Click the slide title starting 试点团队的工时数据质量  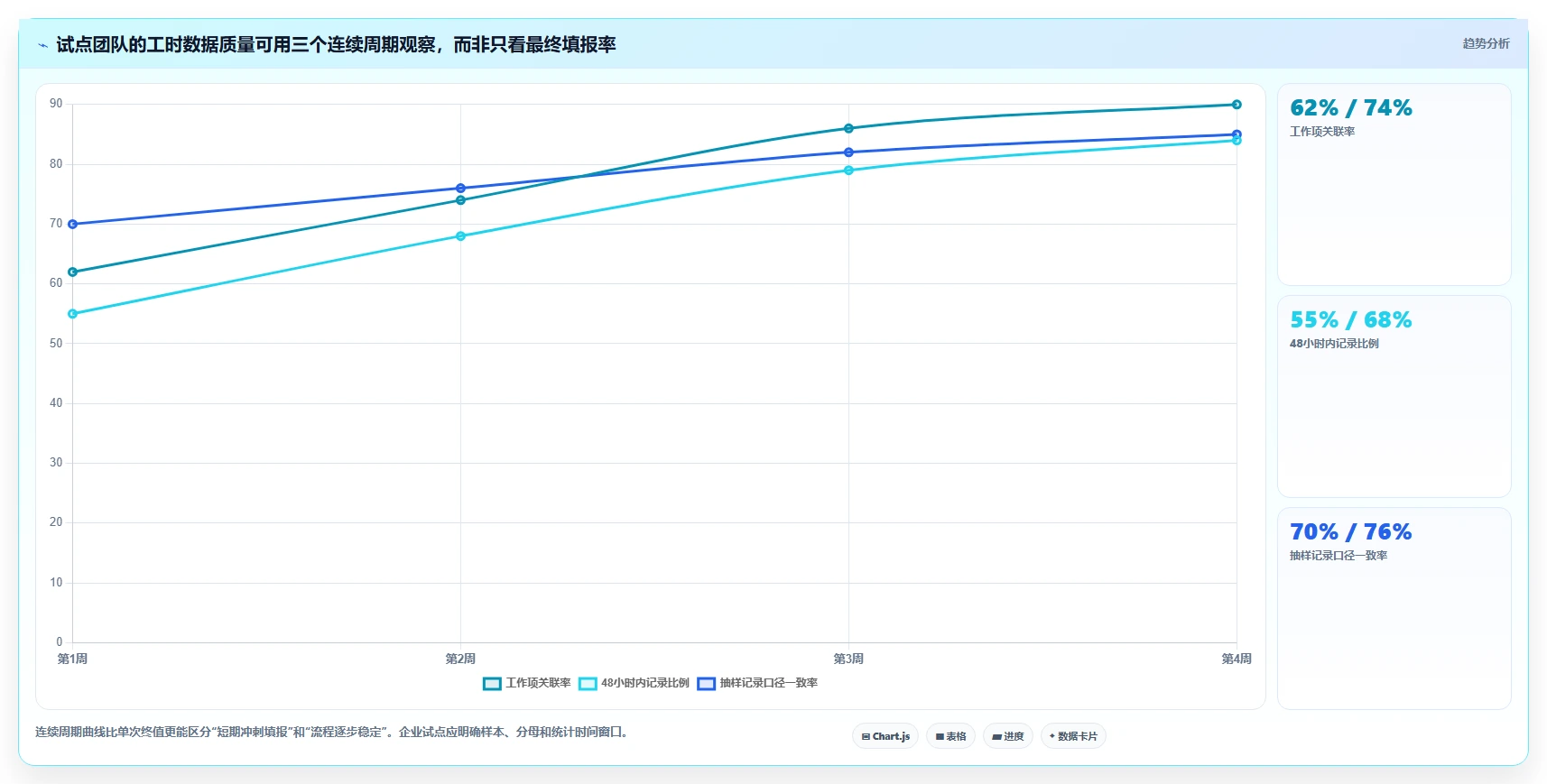336,45
